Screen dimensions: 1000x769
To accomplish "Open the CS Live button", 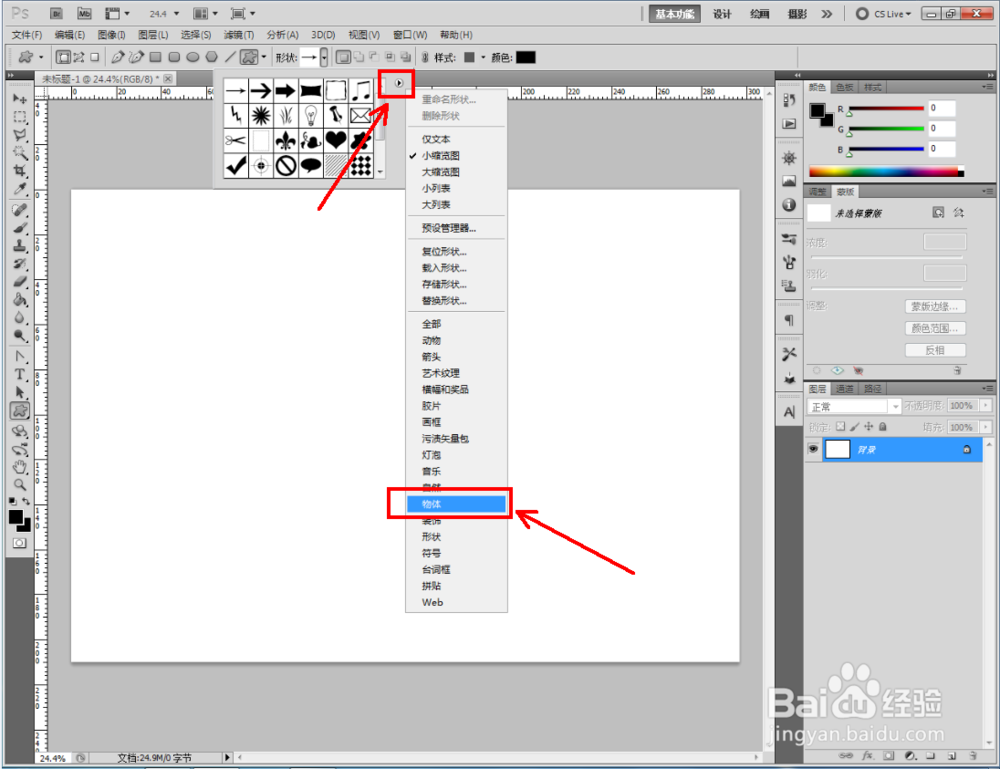I will click(x=883, y=14).
